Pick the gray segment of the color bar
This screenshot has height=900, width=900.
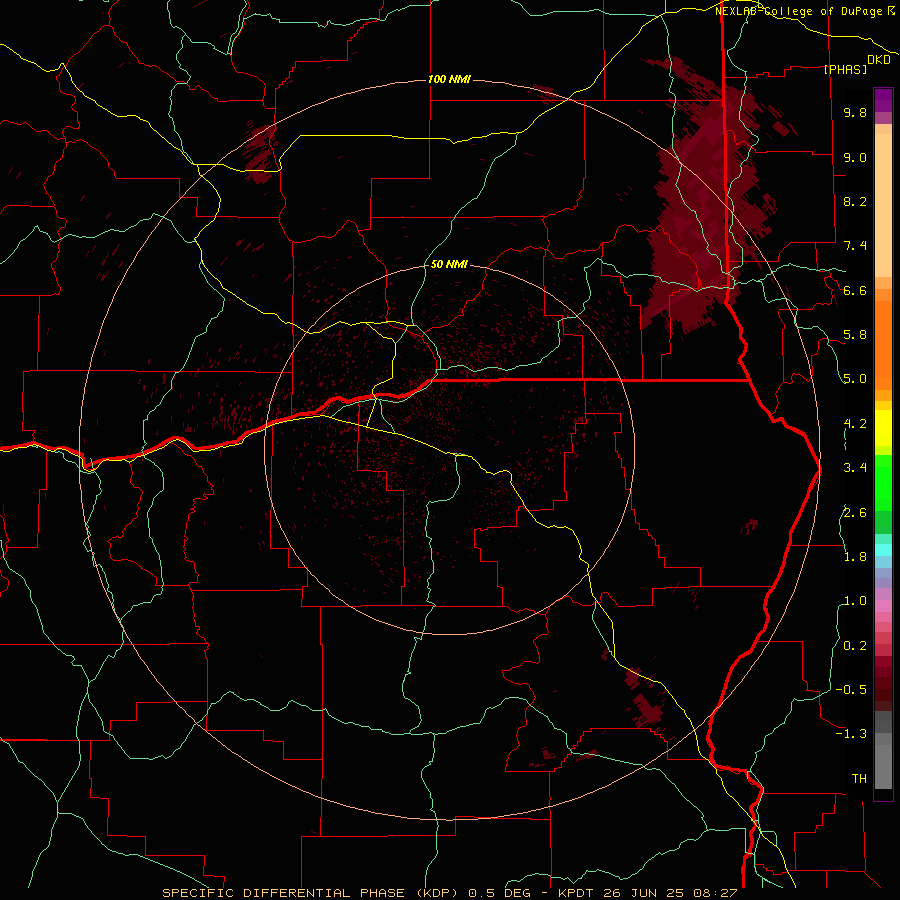[x=883, y=751]
